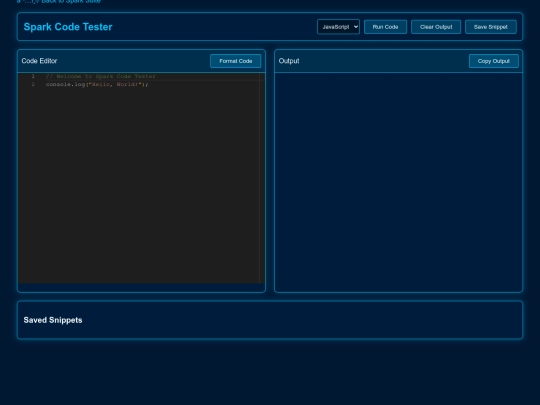540x405 pixels.
Task: Click the Saved Snippets heading
Action: 53,320
